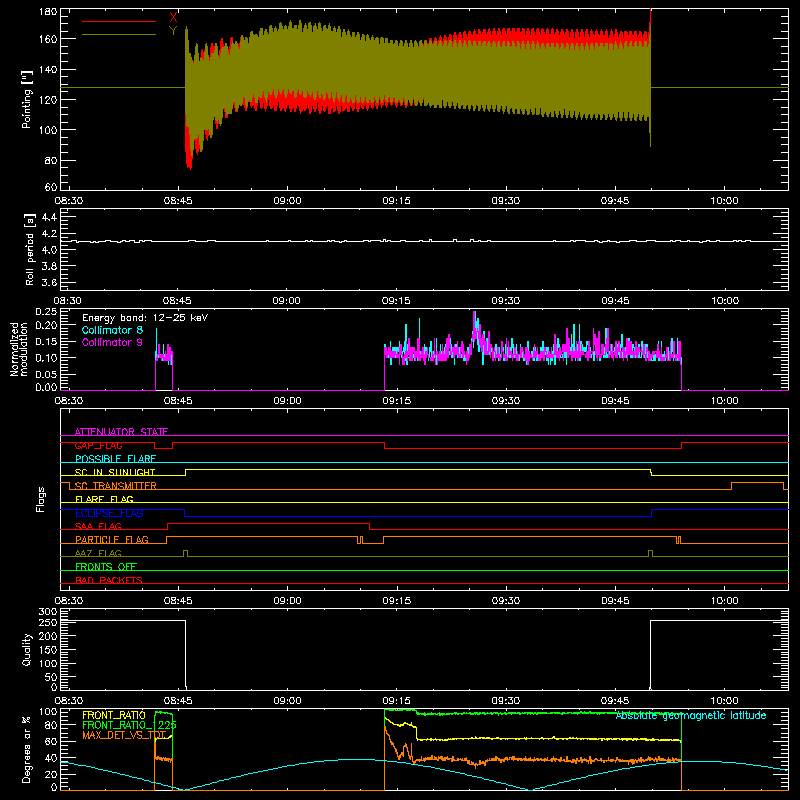This screenshot has height=800, width=800.
Task: Click the green FRONT_RATIO_1225 legend entry
Action: coord(130,725)
